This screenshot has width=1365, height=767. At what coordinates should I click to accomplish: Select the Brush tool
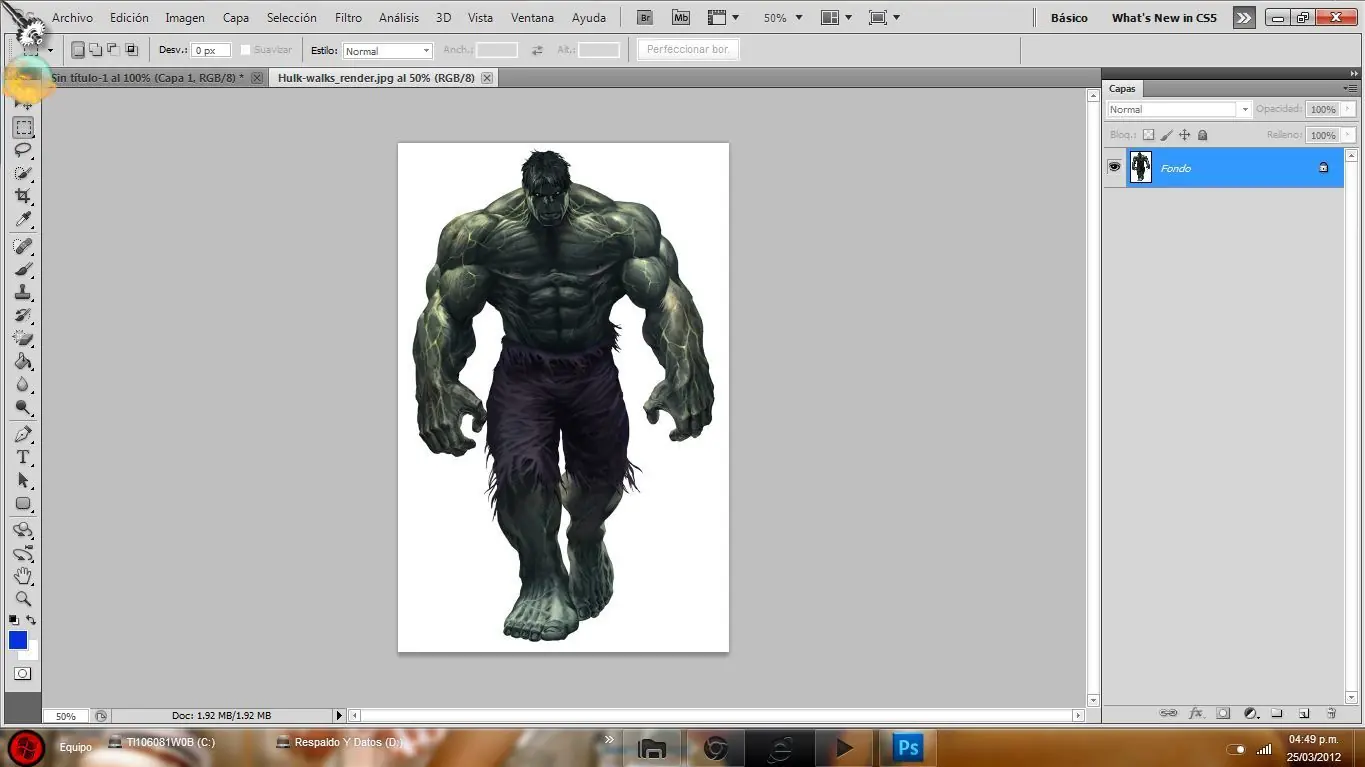23,269
